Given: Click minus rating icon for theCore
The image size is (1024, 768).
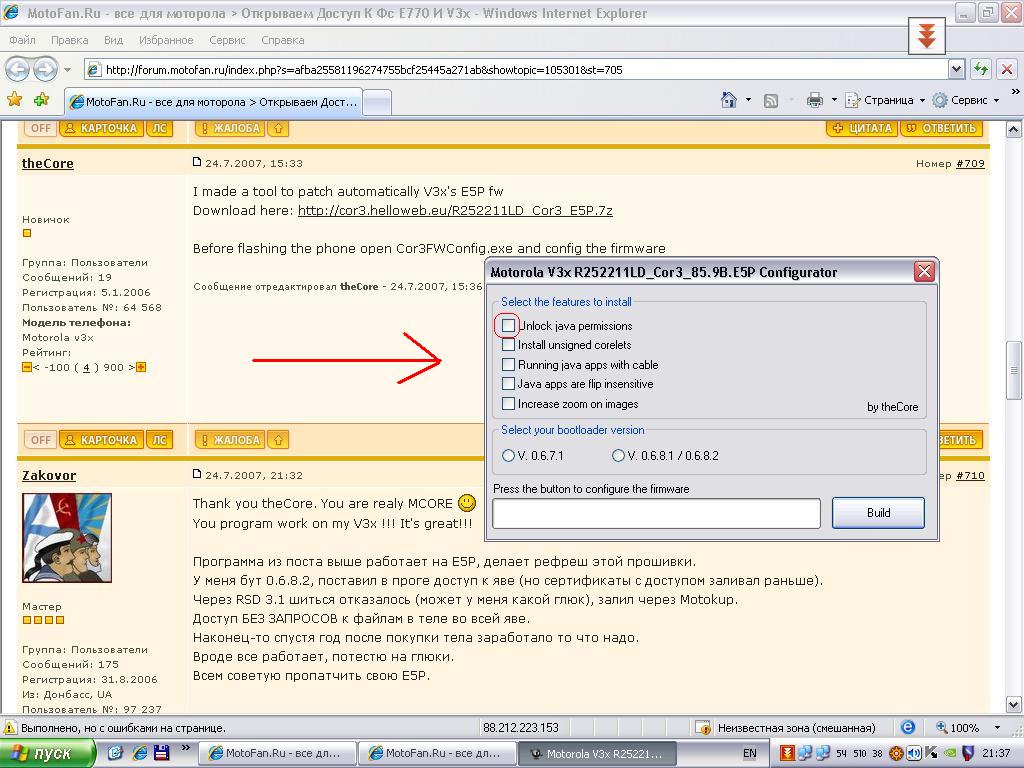Looking at the screenshot, I should coord(27,367).
